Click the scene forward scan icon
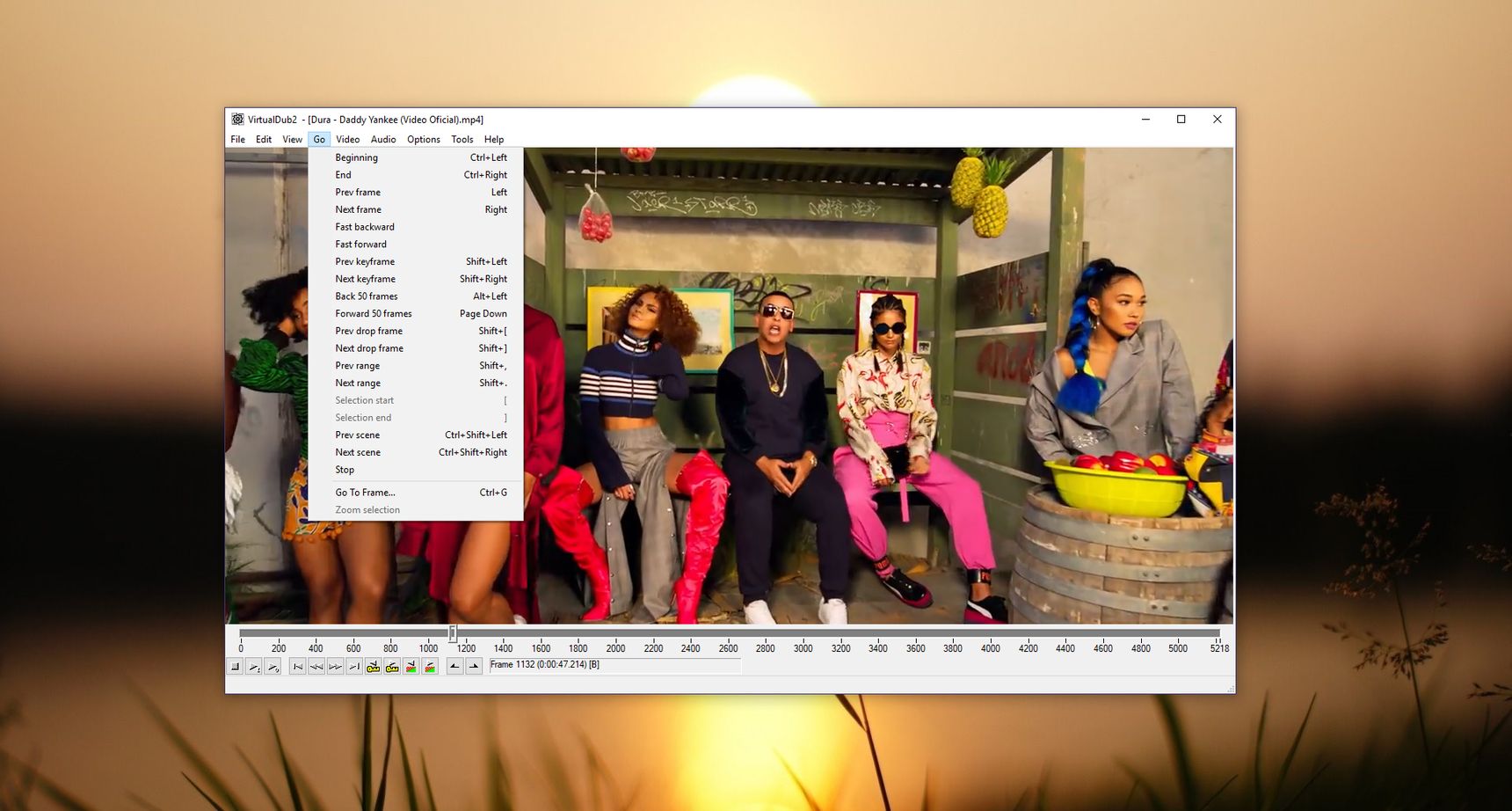Screen dimensions: 1512x811 click(x=430, y=667)
